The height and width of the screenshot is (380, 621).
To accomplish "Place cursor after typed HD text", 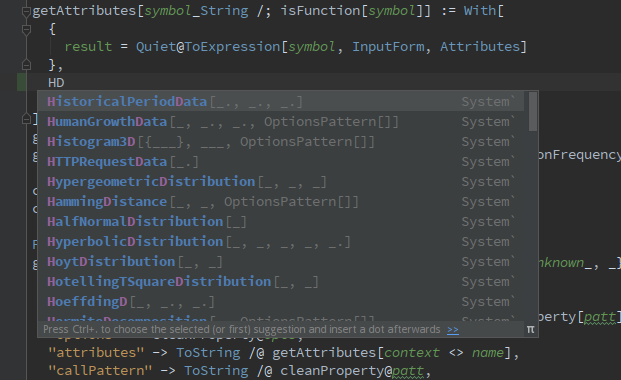I will tap(65, 82).
